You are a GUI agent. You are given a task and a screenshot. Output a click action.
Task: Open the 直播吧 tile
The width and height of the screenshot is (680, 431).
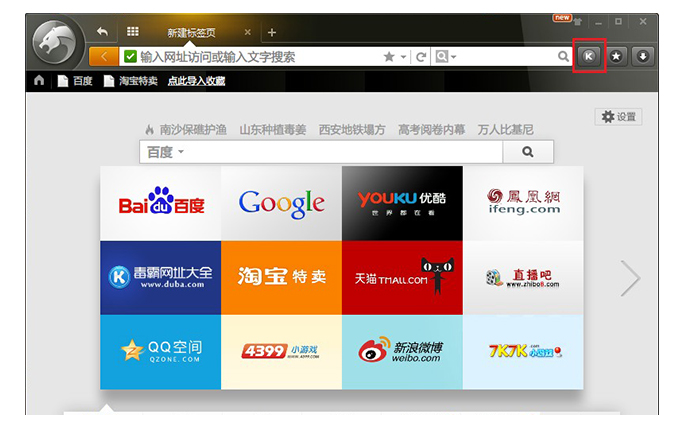tap(523, 278)
